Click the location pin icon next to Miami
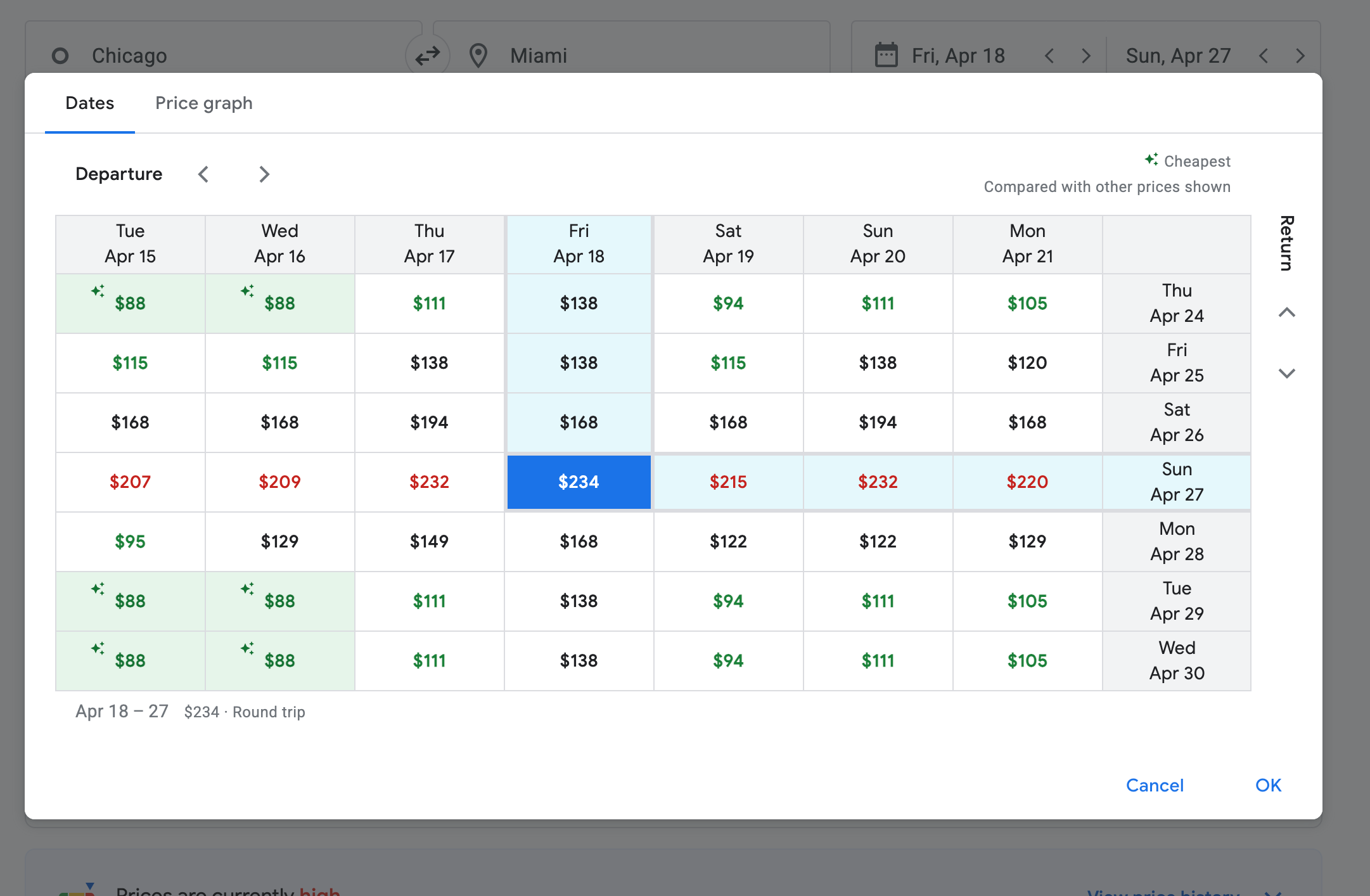 pos(478,56)
